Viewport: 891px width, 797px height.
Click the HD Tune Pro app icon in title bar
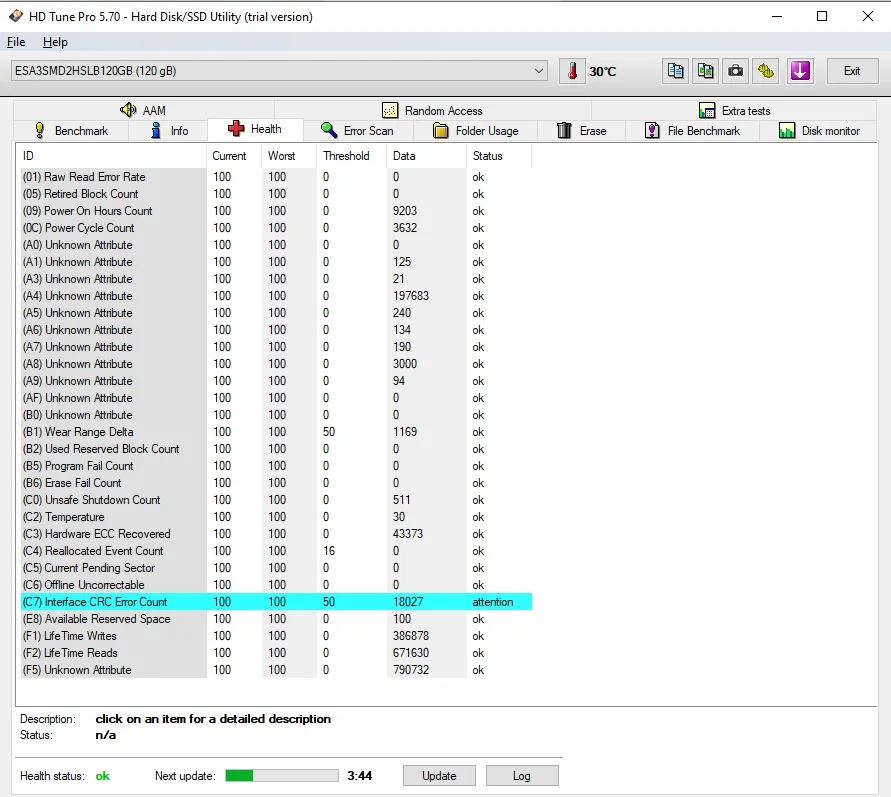(16, 16)
